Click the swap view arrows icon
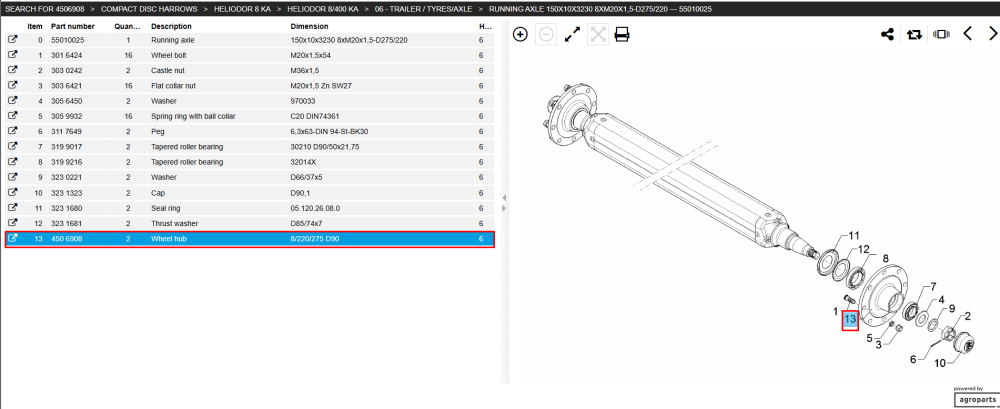Screen dimensions: 1000x409 (915, 34)
